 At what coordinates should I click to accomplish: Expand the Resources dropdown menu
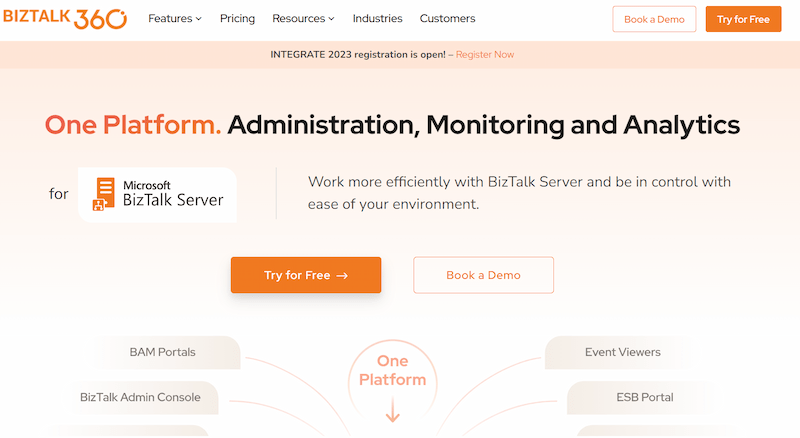click(x=303, y=18)
